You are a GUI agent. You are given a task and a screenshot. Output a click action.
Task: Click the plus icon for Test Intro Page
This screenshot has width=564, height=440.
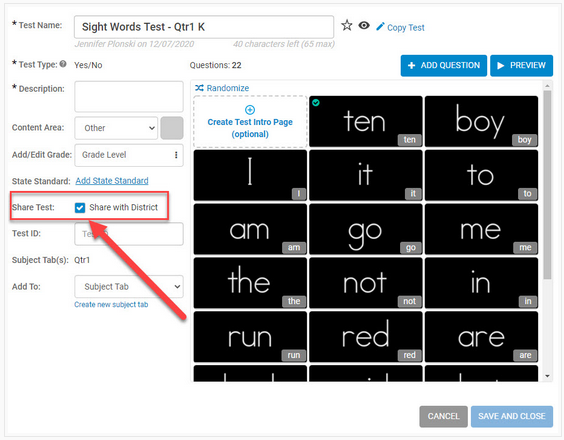point(250,109)
